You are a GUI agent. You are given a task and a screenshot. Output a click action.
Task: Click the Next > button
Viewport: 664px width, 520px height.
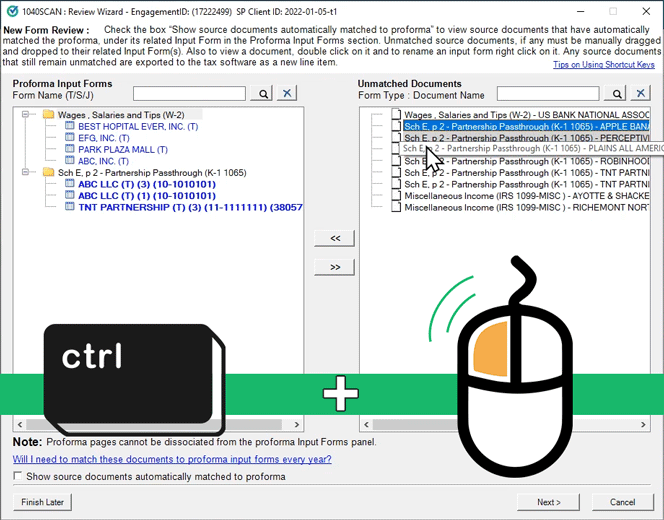[x=549, y=502]
